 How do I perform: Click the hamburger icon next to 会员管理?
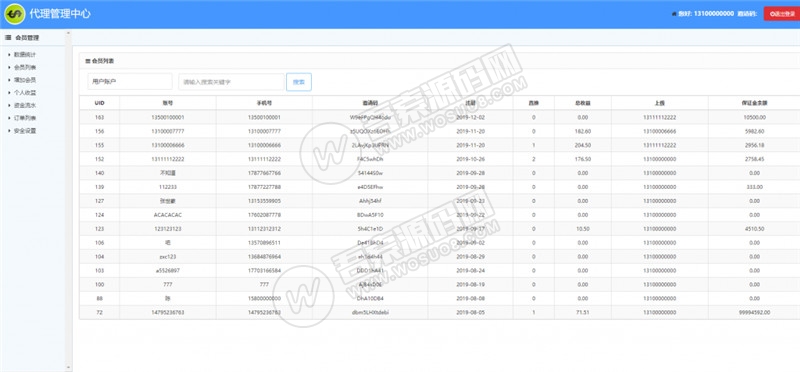[x=8, y=38]
